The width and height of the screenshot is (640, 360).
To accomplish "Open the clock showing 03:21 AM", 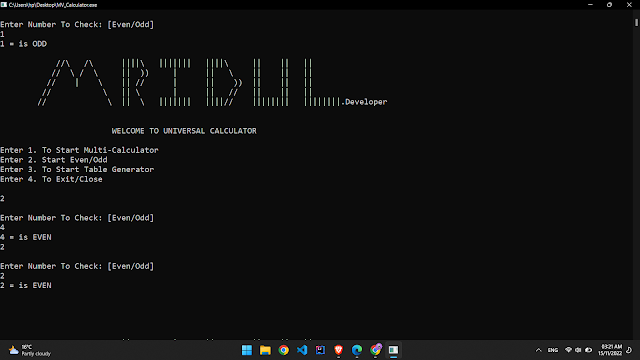I will click(610, 350).
